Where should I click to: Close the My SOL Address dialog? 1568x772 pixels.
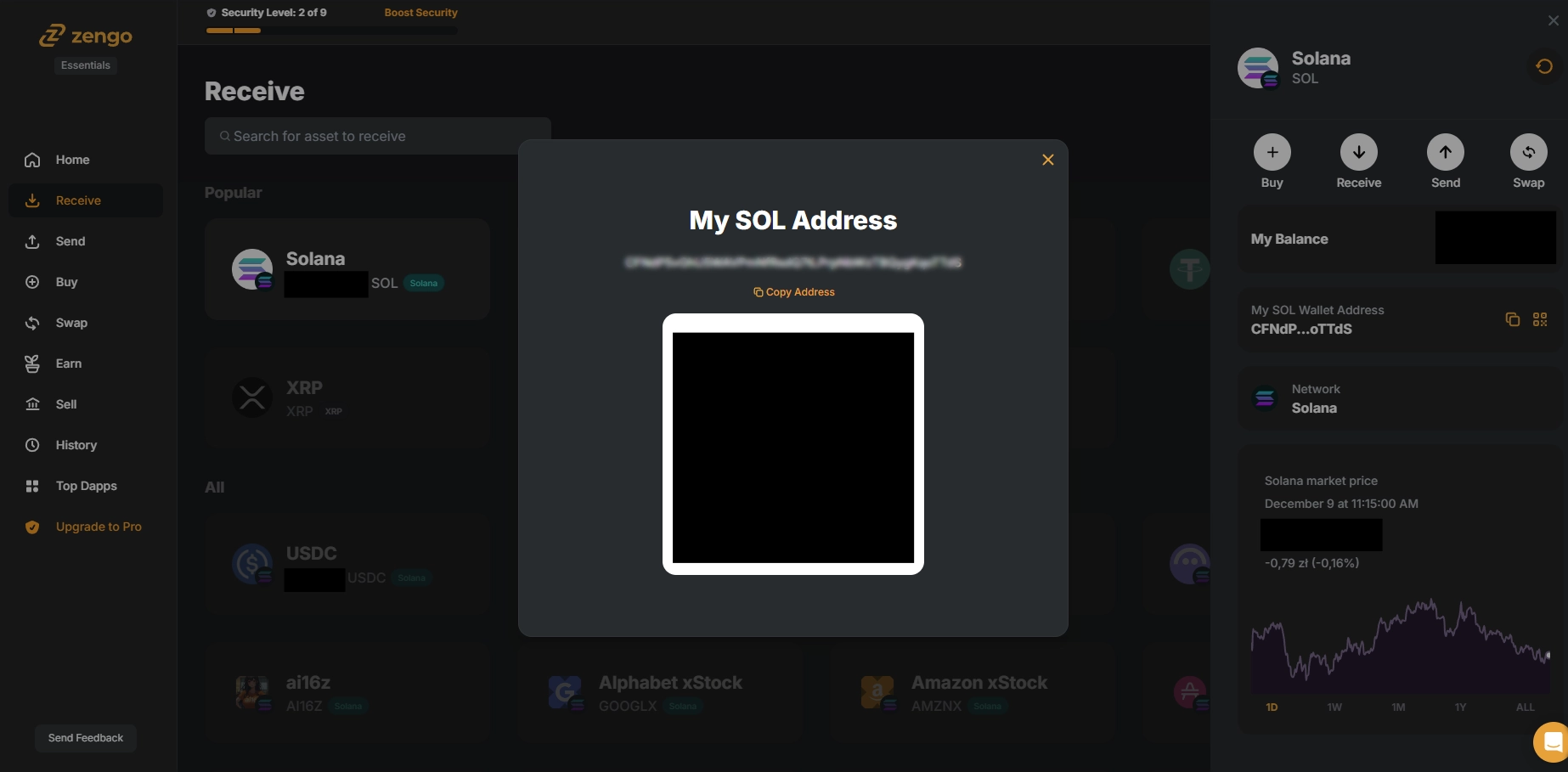[x=1048, y=160]
